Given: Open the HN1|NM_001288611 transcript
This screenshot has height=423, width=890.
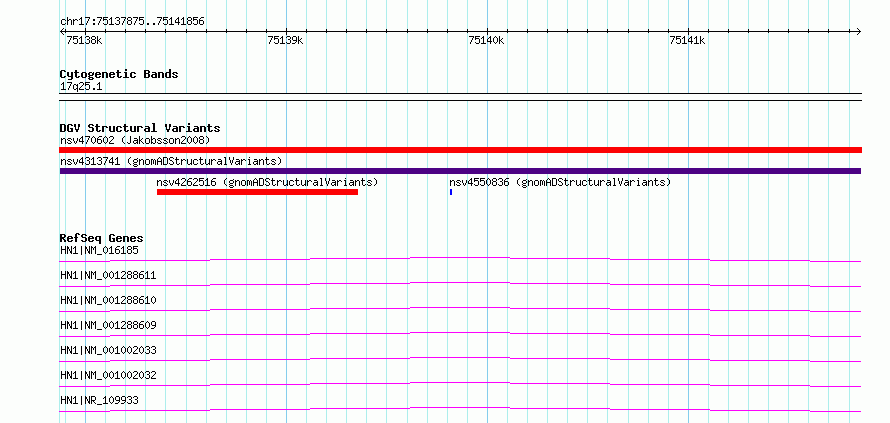Looking at the screenshot, I should tap(108, 275).
